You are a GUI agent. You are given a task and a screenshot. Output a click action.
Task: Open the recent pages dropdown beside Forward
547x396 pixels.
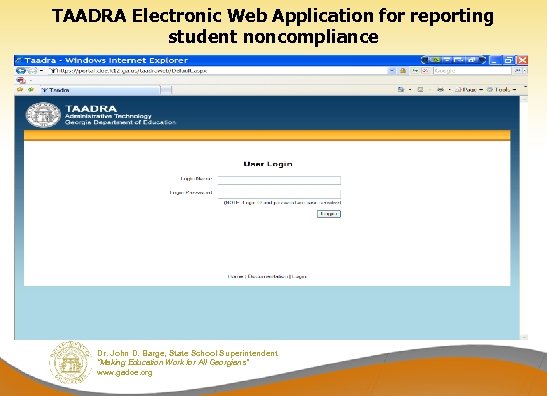42,71
